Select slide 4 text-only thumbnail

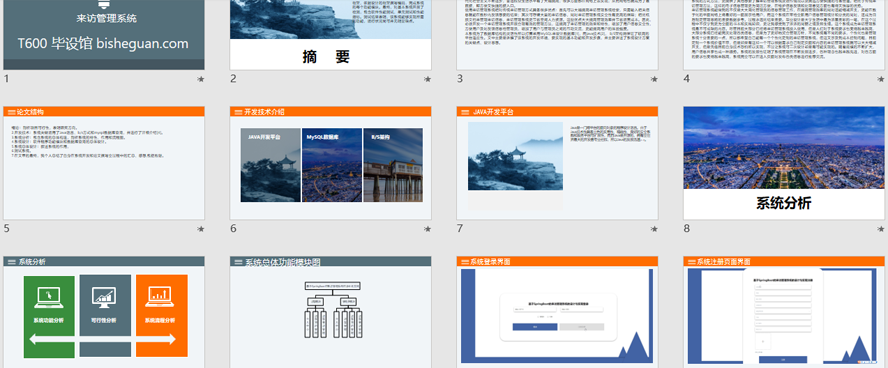pyautogui.click(x=784, y=35)
